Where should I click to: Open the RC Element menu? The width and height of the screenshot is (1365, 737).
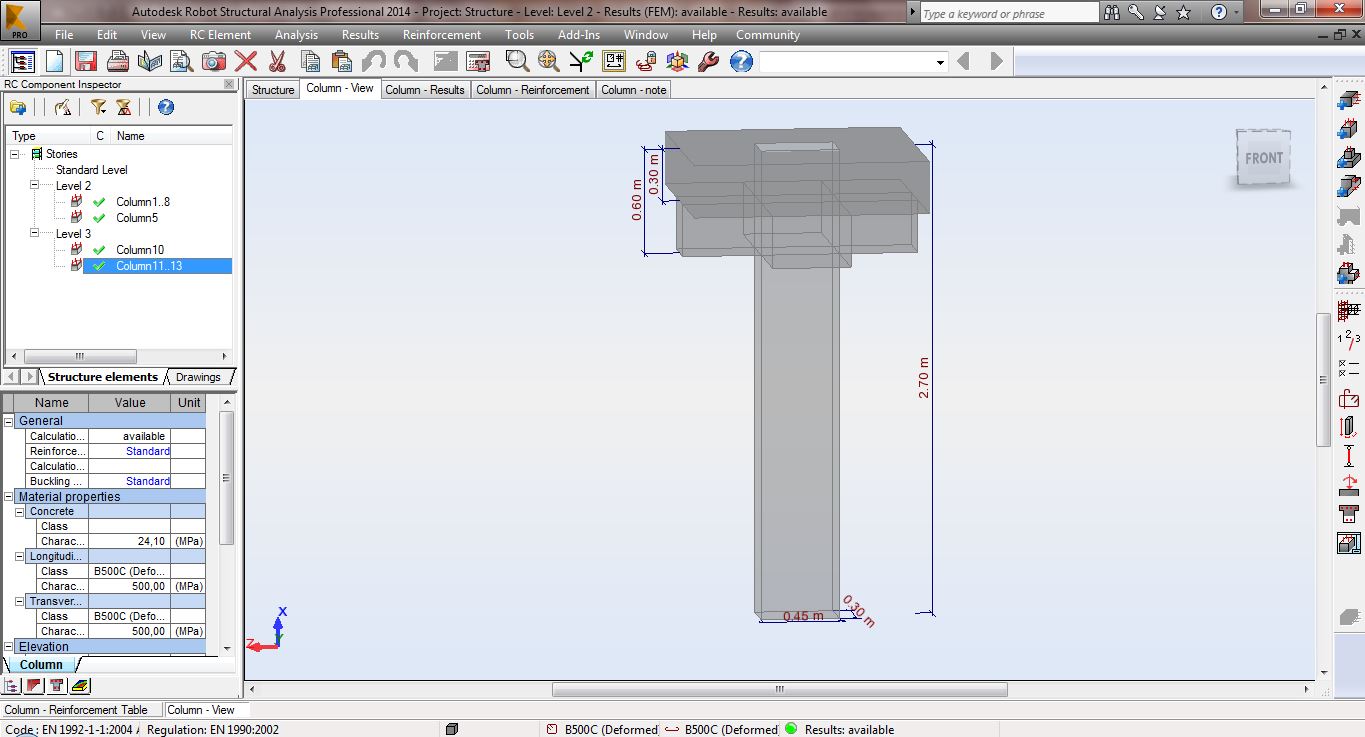tap(221, 35)
